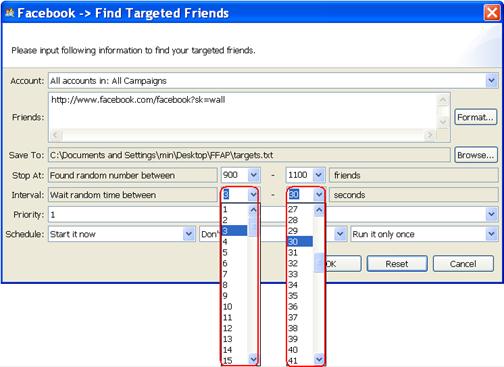Choose 35 in the right interval list

coord(300,296)
